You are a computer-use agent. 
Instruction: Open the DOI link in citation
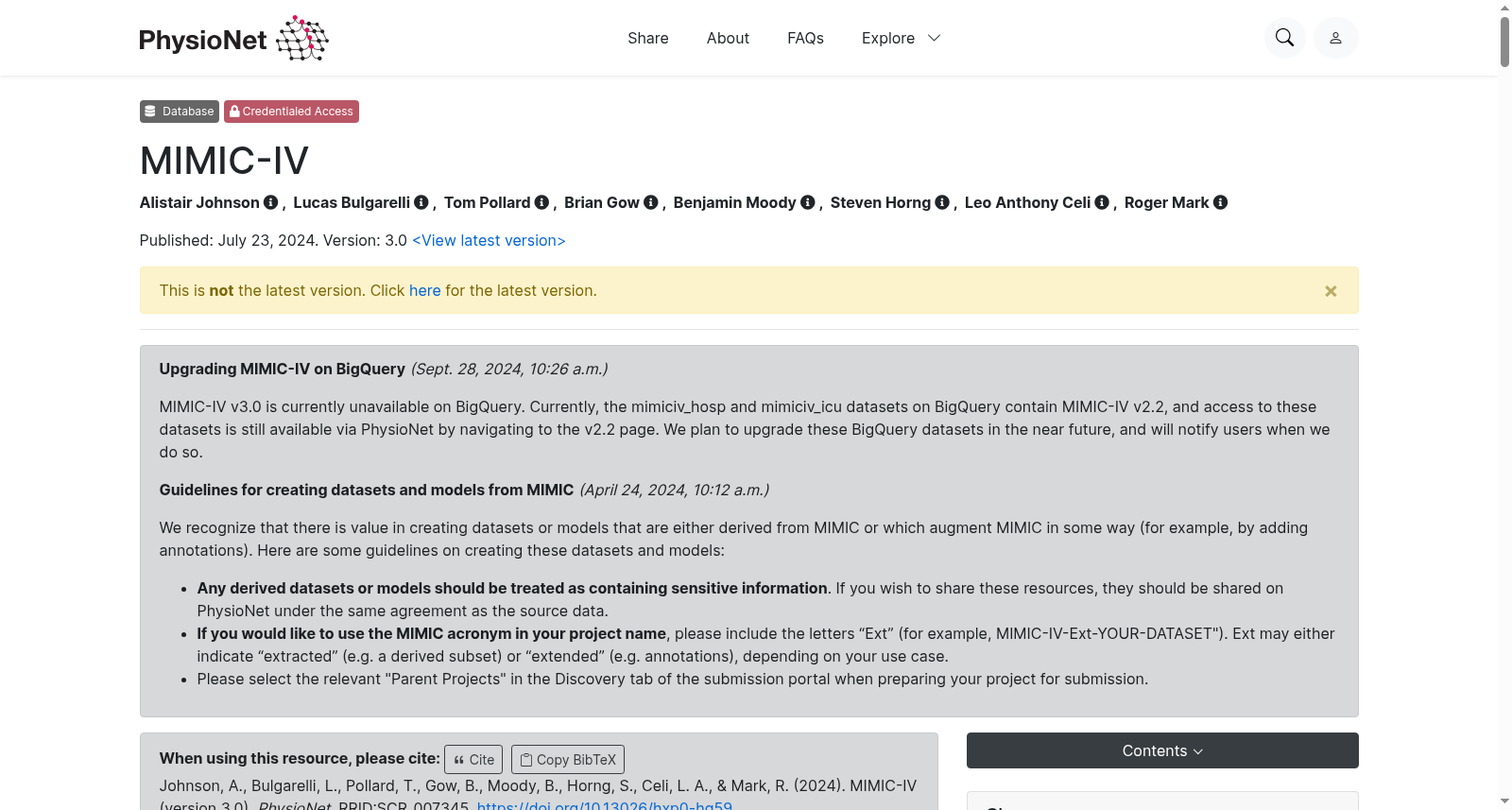click(605, 804)
